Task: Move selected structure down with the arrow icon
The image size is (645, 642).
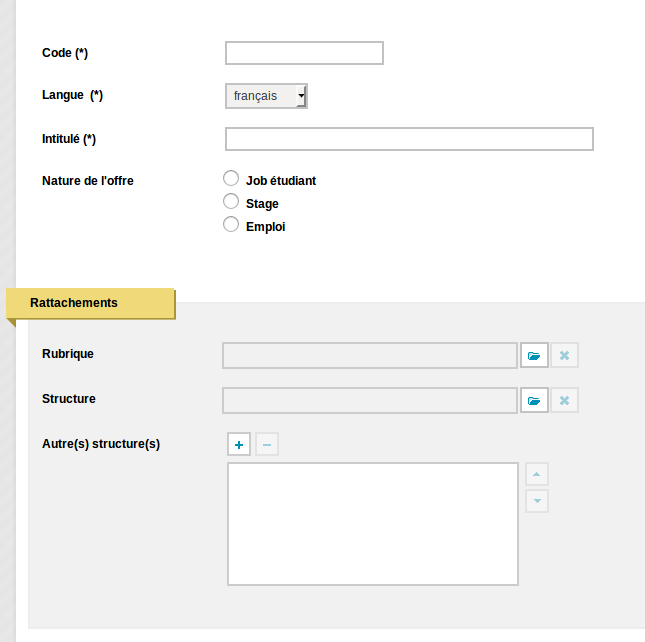Action: (x=537, y=501)
